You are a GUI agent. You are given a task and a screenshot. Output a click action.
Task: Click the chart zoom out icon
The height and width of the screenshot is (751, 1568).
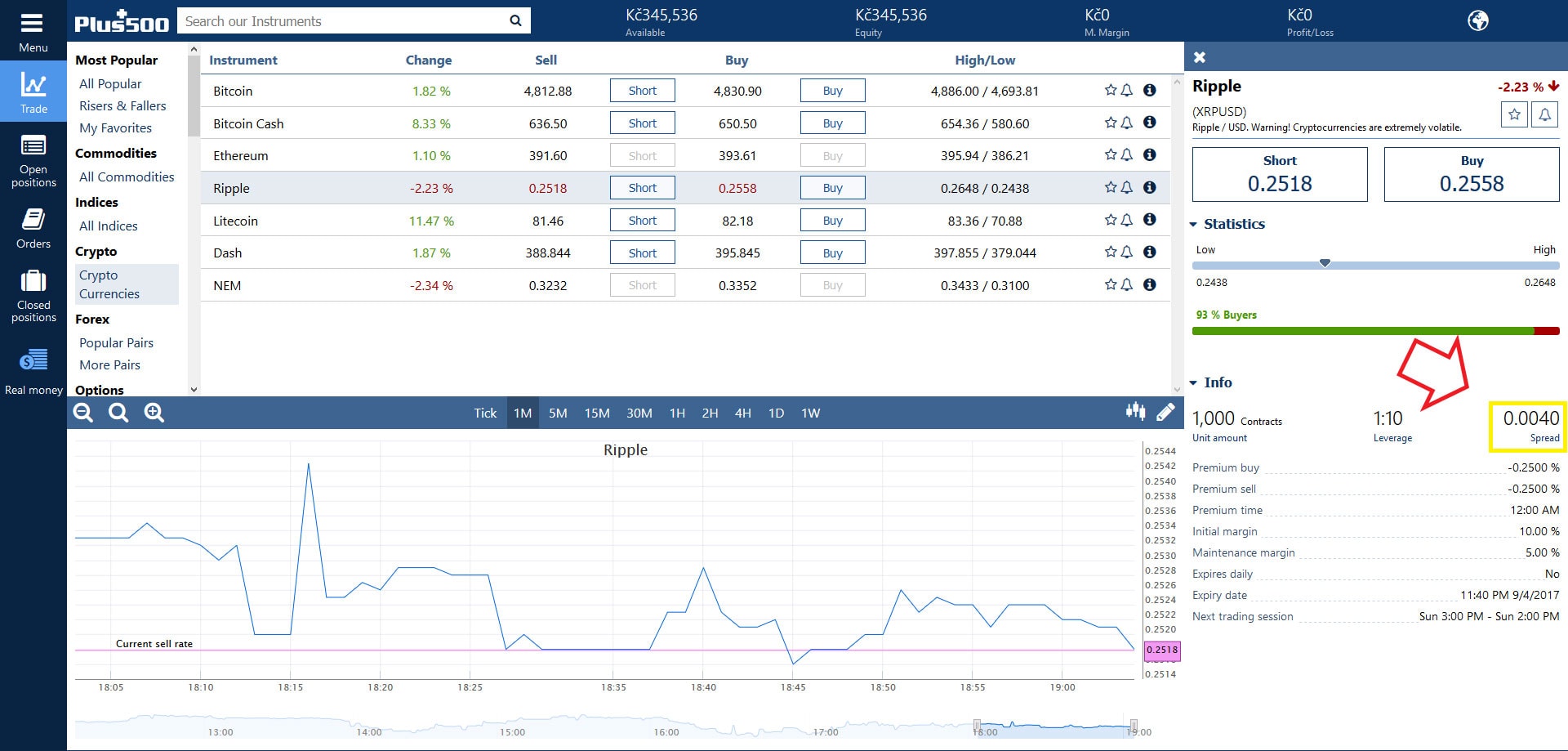(83, 413)
